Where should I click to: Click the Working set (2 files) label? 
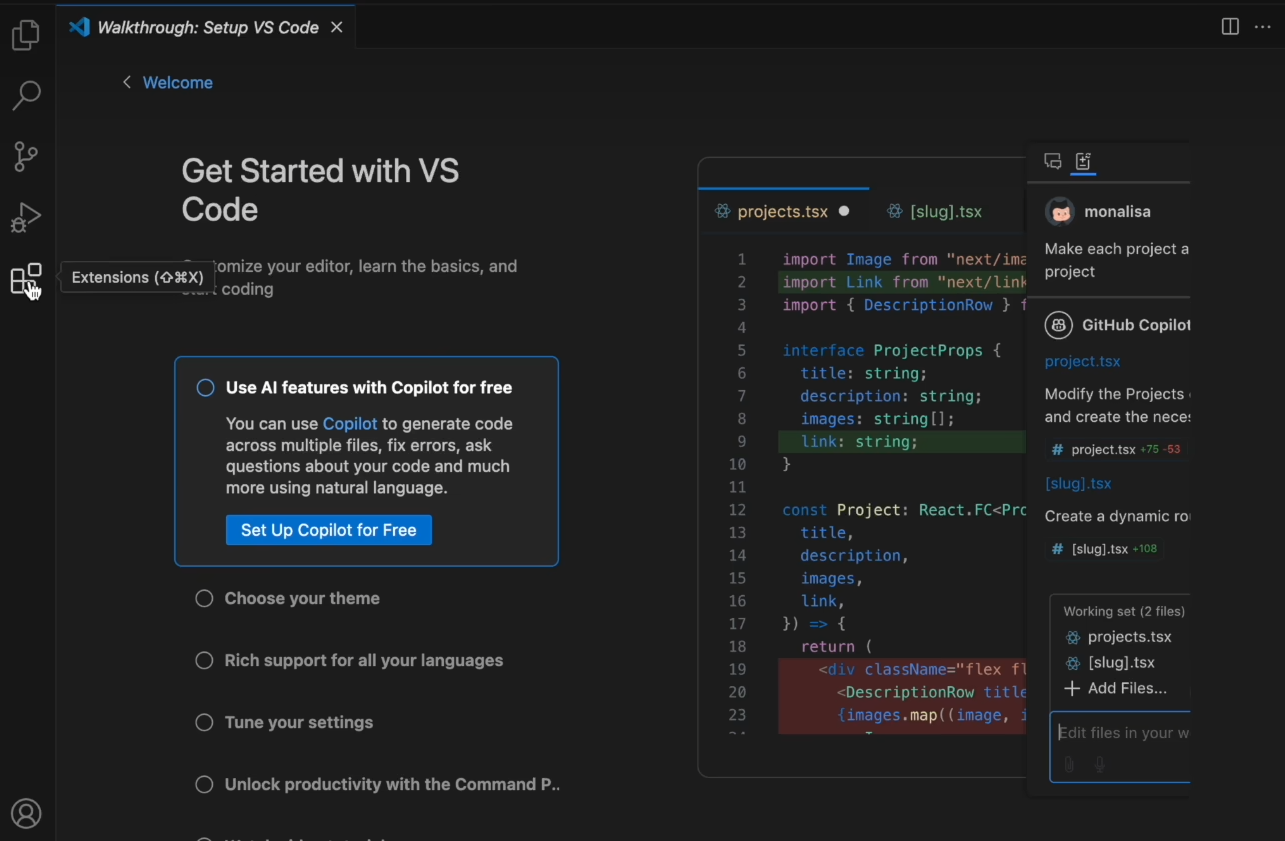[x=1124, y=611]
